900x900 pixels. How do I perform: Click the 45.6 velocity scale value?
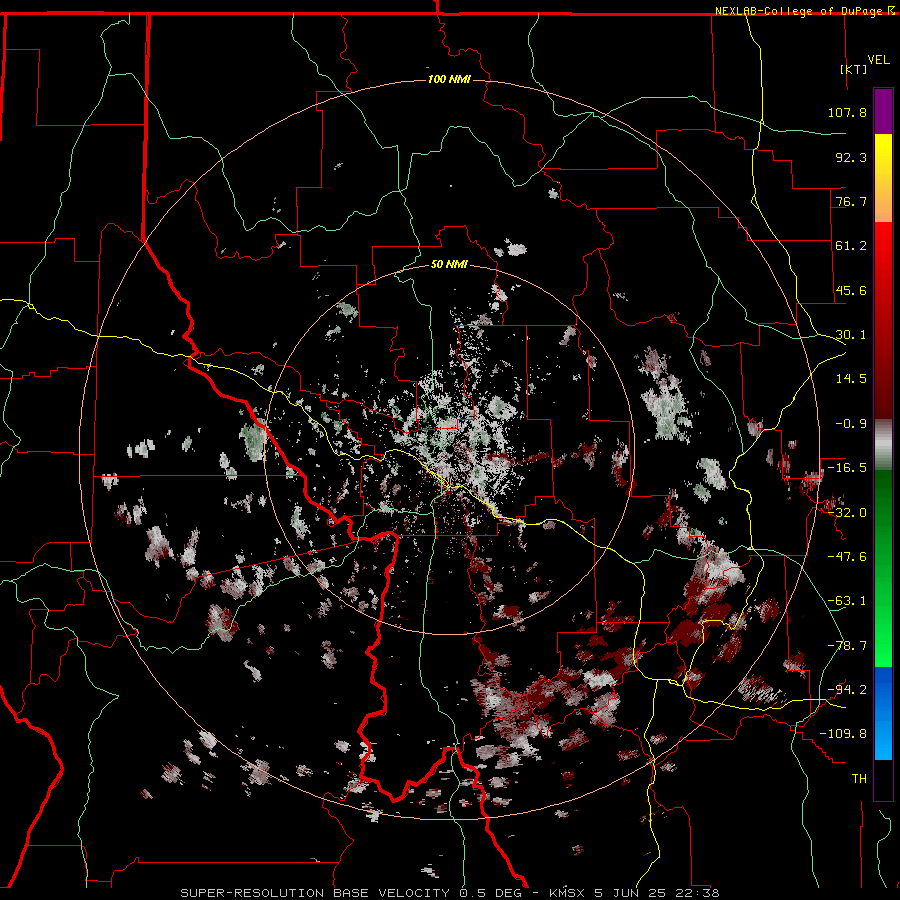tap(851, 290)
